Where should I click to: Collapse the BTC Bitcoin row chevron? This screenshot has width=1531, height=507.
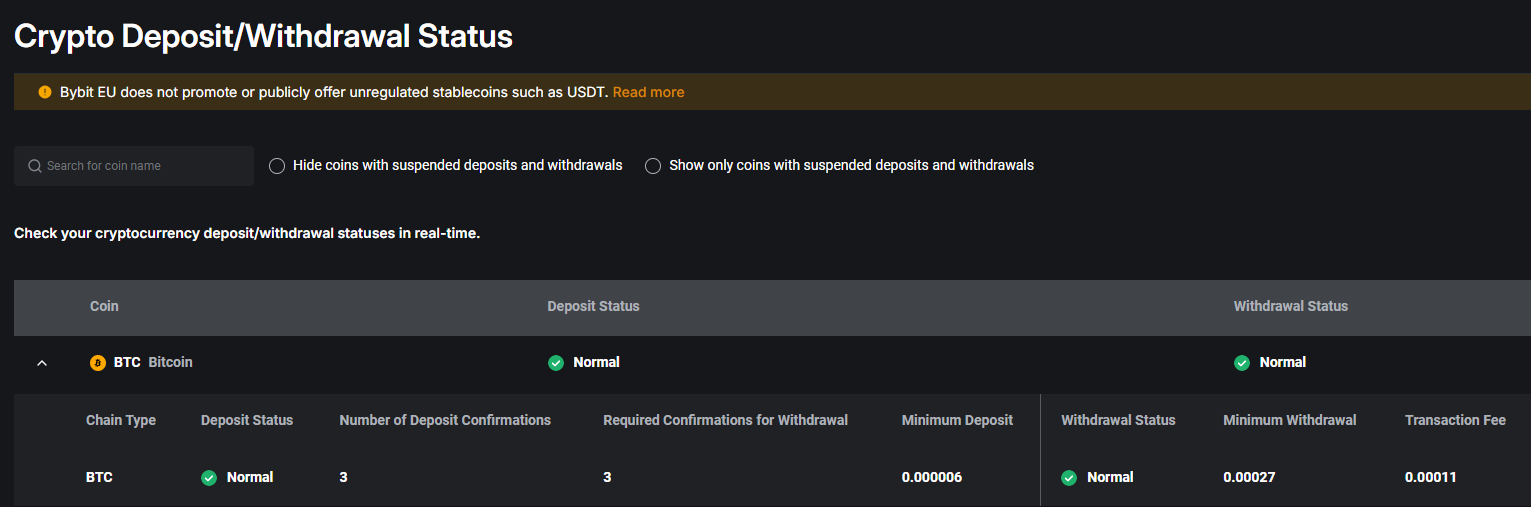click(42, 363)
